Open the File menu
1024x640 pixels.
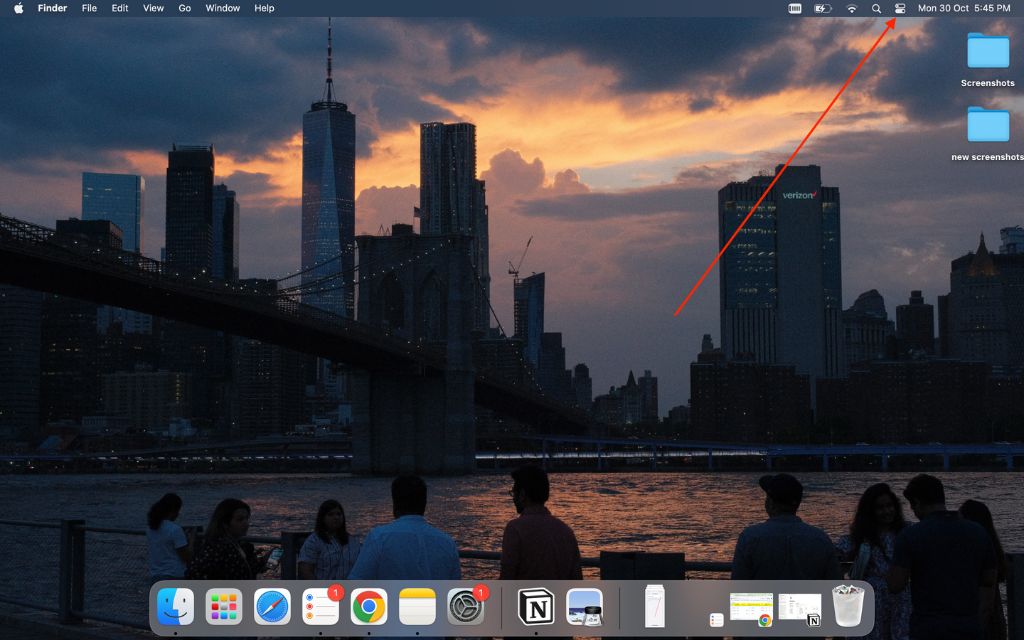[89, 8]
